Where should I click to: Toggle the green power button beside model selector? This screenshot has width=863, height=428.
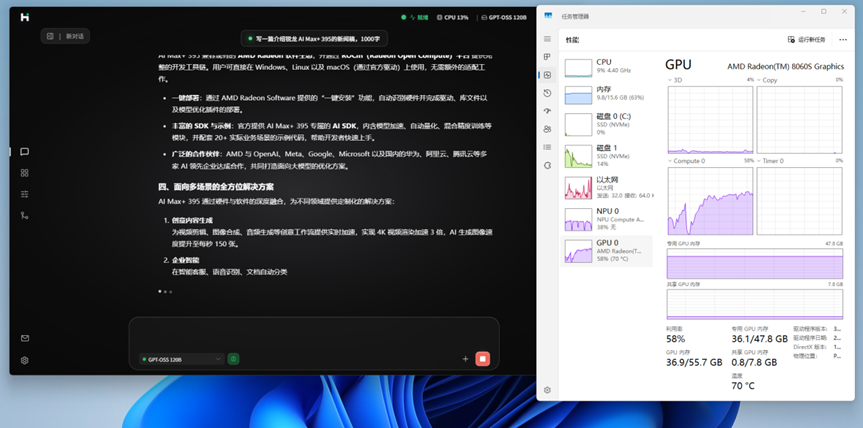233,359
